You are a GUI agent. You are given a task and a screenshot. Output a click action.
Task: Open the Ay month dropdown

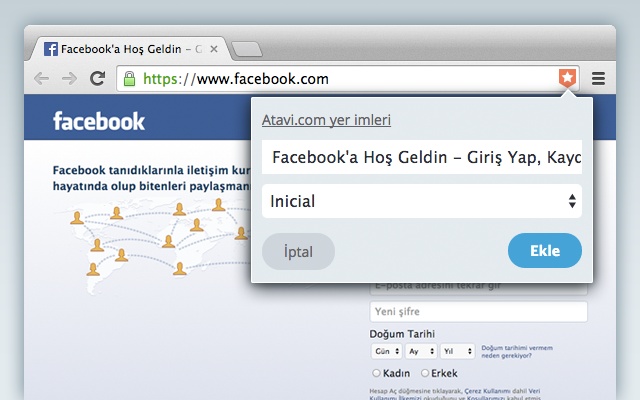(x=421, y=351)
